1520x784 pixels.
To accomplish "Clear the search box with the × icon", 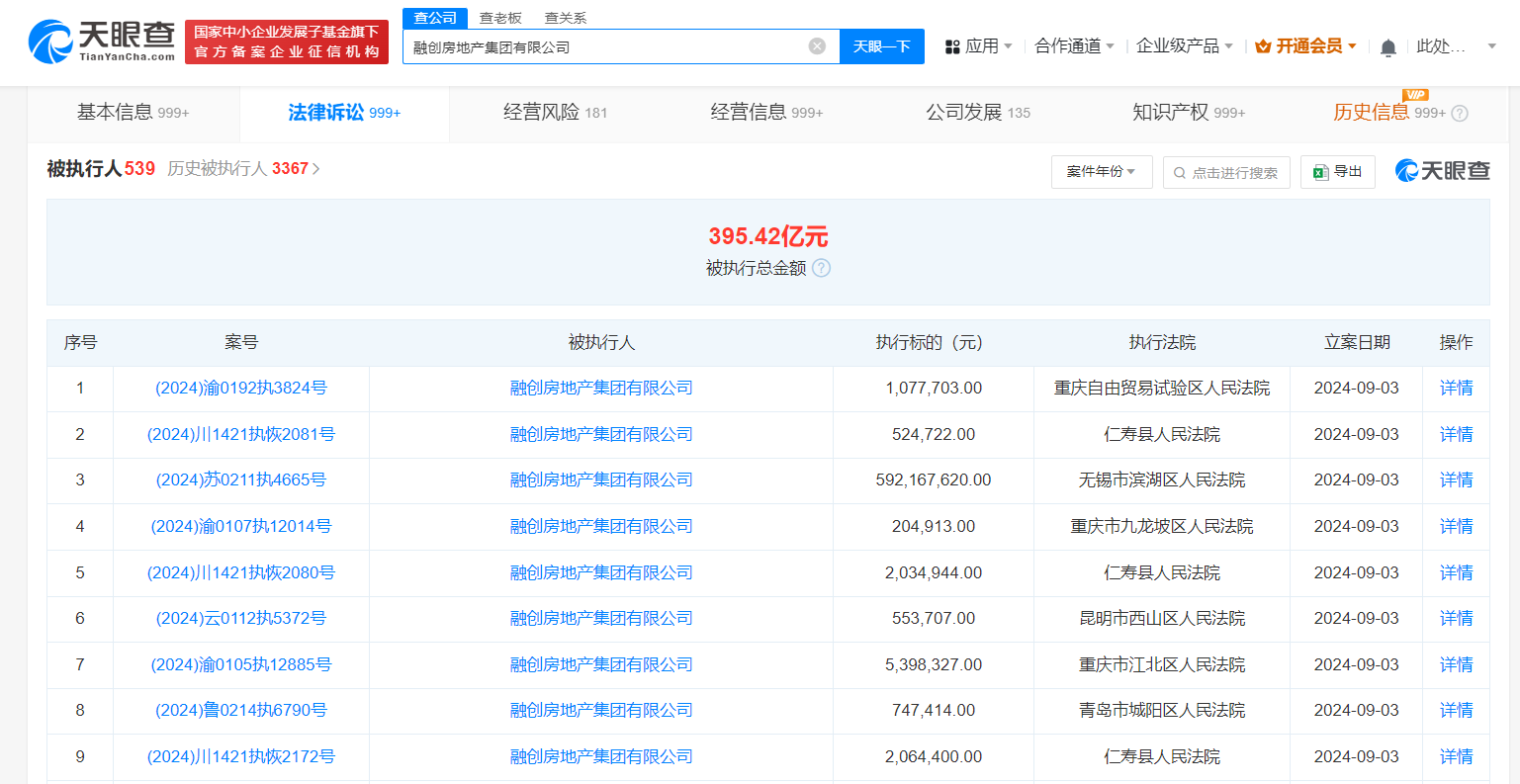I will tap(815, 45).
